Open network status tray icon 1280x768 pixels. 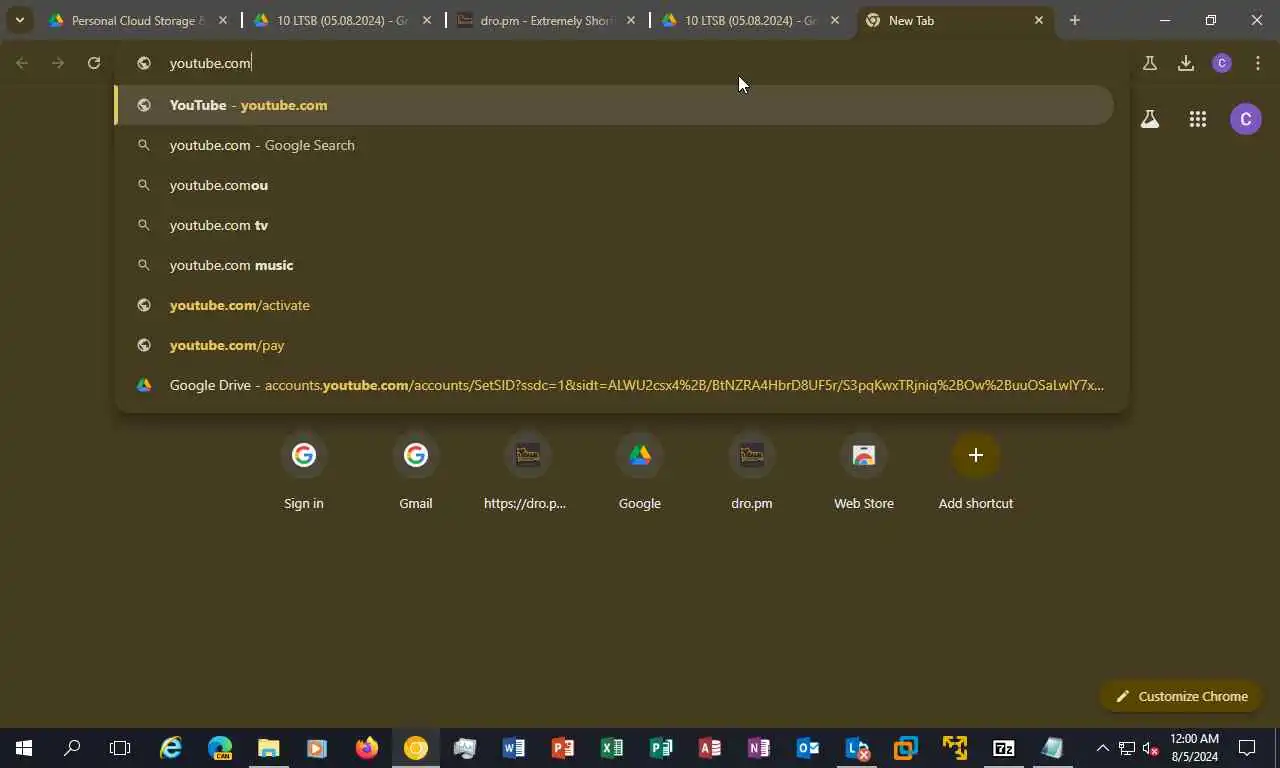1127,748
